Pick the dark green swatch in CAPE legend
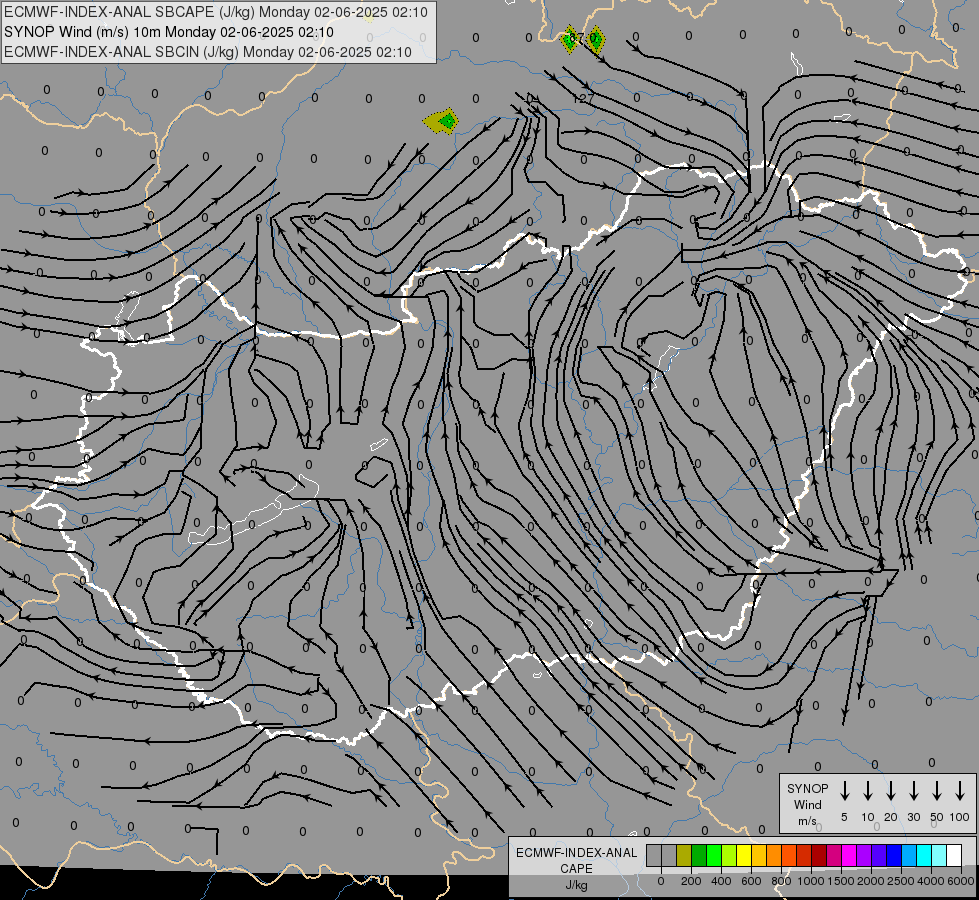The height and width of the screenshot is (900, 979). coord(699,855)
